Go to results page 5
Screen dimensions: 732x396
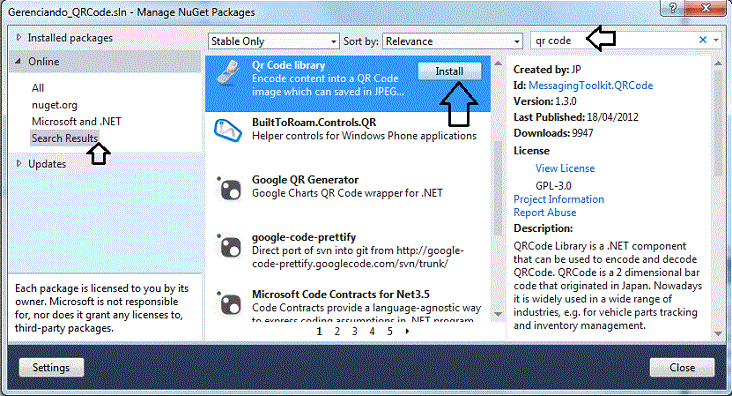(x=389, y=331)
